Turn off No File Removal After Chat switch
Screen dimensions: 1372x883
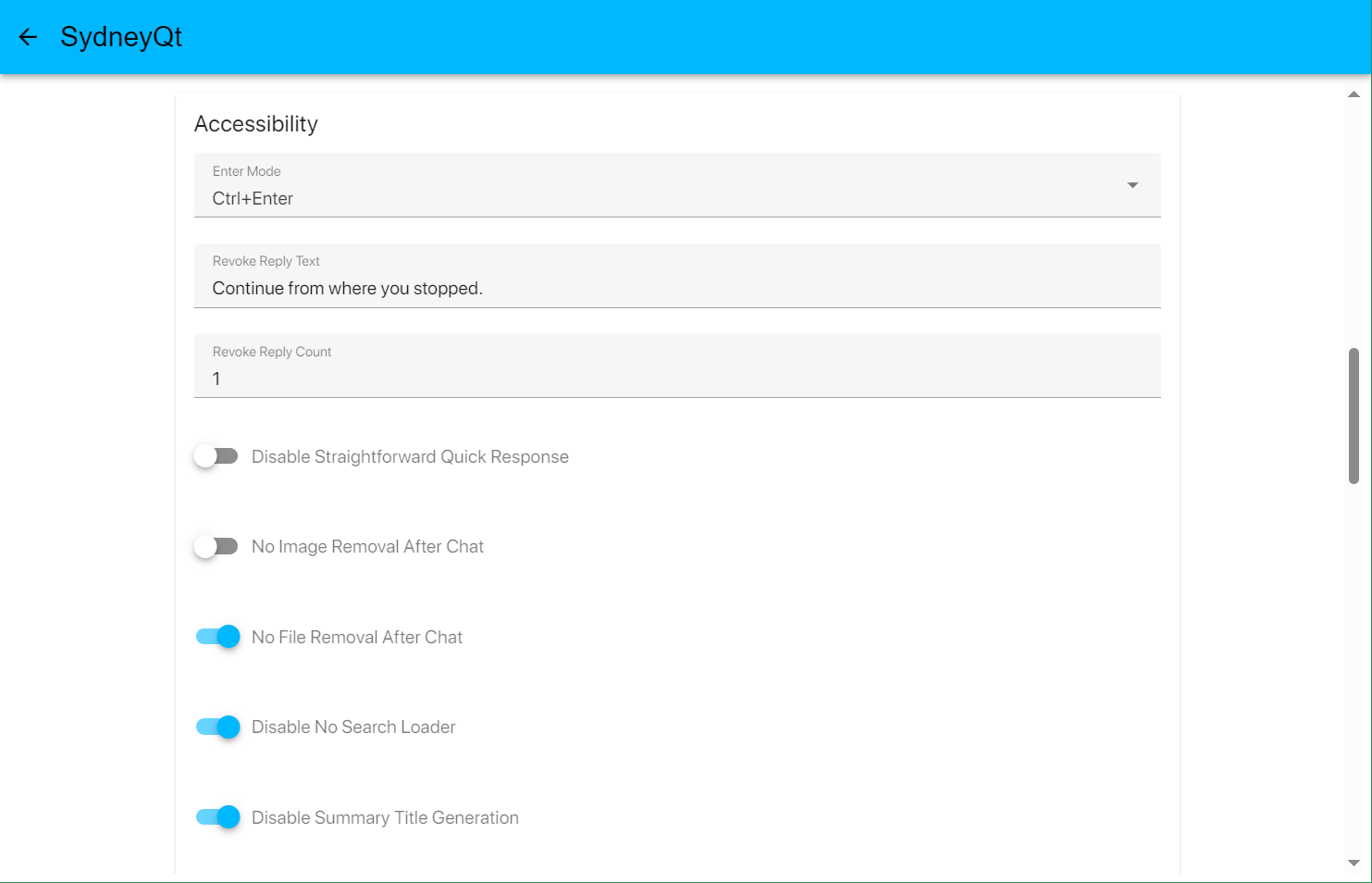[x=218, y=637]
